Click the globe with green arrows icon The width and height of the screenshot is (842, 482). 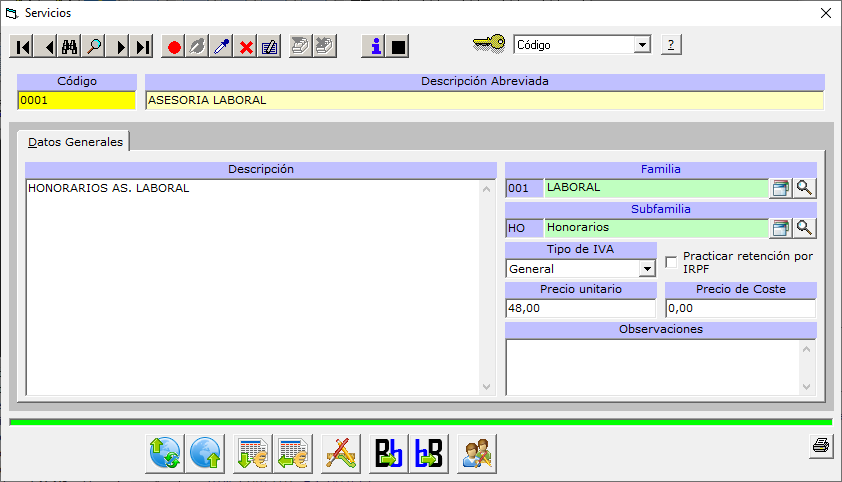click(x=165, y=454)
